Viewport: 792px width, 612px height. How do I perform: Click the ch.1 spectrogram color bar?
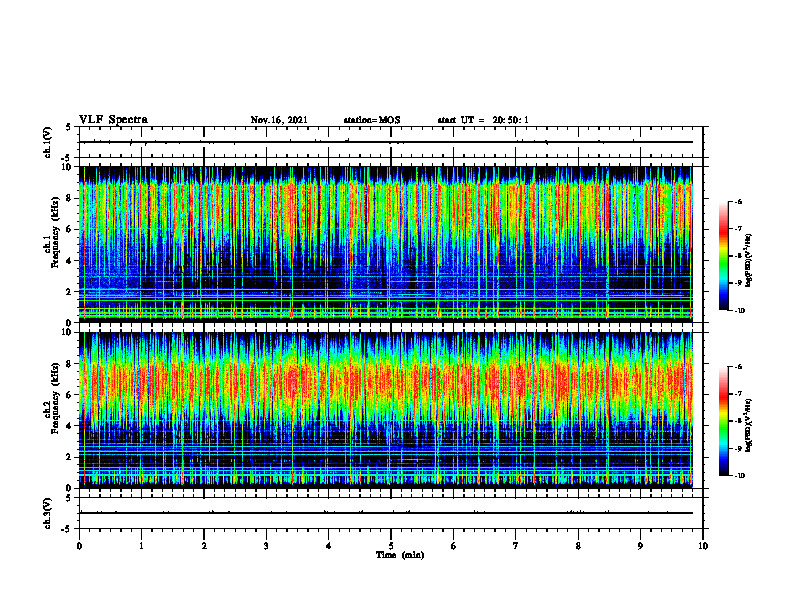pos(724,256)
